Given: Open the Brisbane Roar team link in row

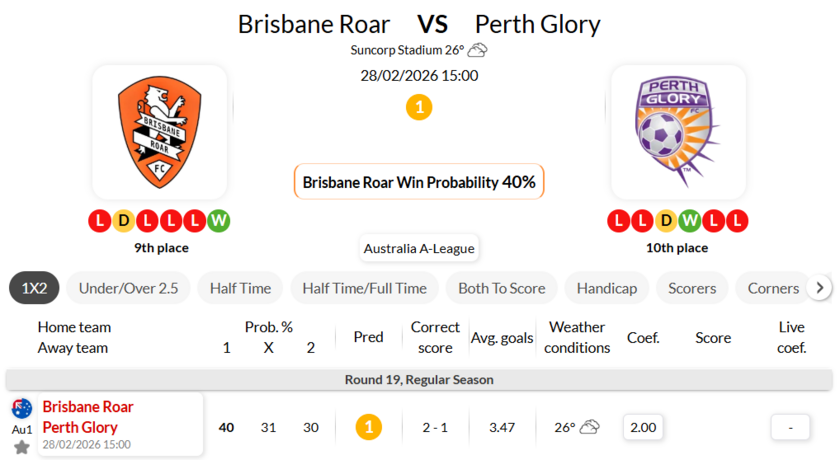Looking at the screenshot, I should [x=88, y=407].
